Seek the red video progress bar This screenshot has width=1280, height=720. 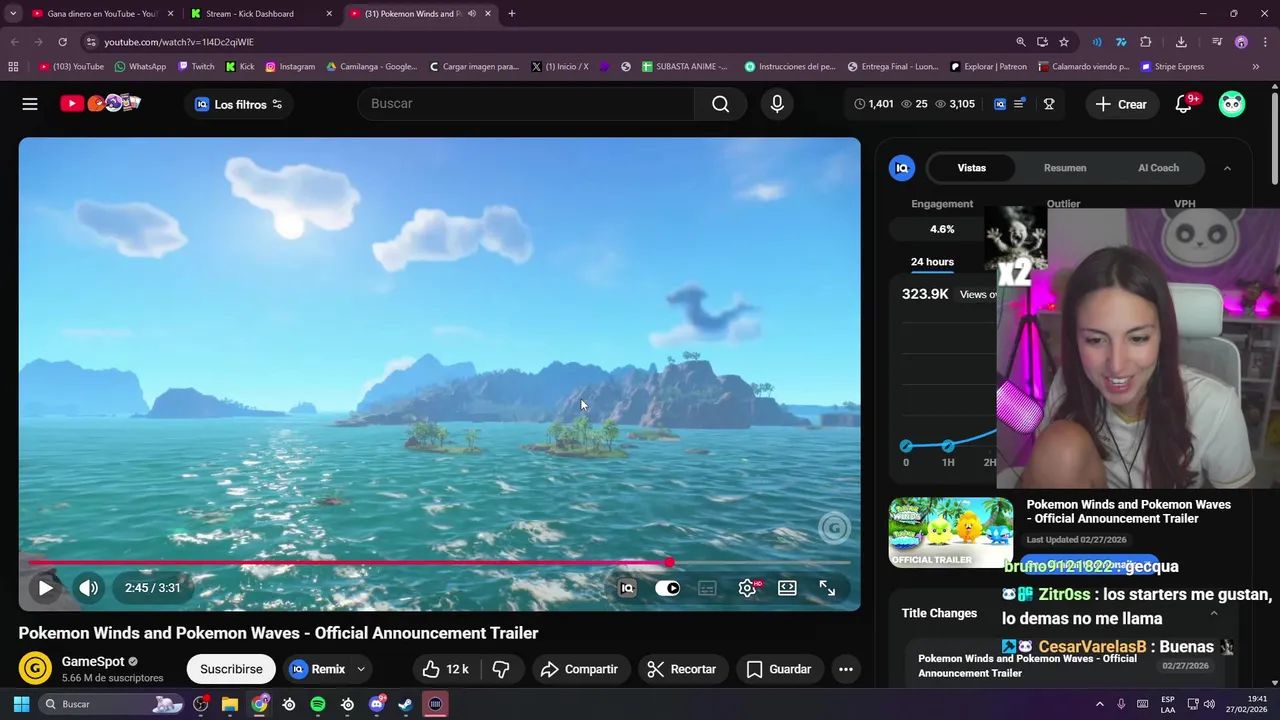click(x=439, y=563)
